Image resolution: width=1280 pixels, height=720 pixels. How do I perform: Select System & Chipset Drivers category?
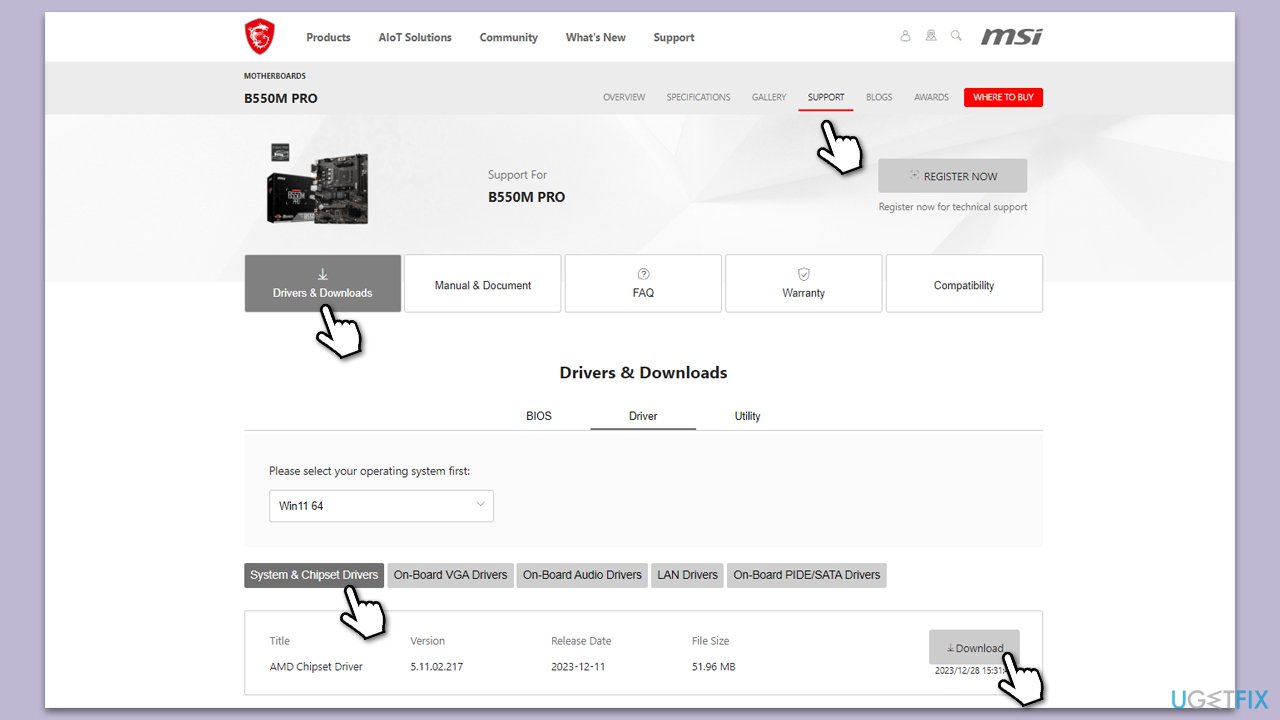point(314,575)
